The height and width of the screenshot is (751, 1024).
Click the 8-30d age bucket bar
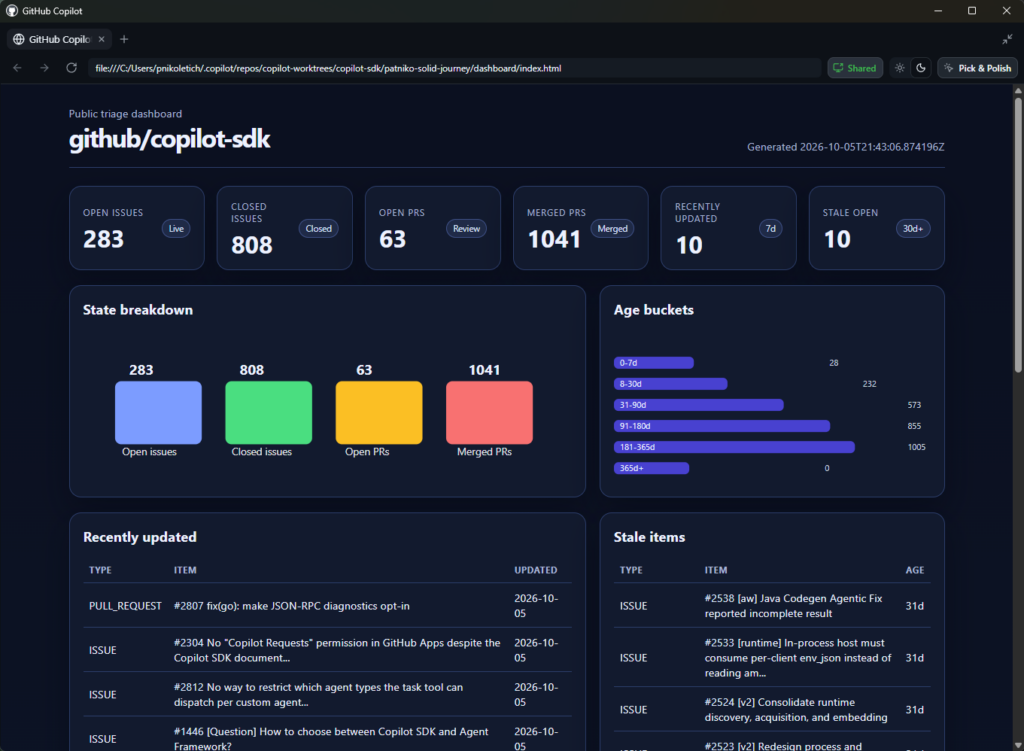pyautogui.click(x=671, y=384)
